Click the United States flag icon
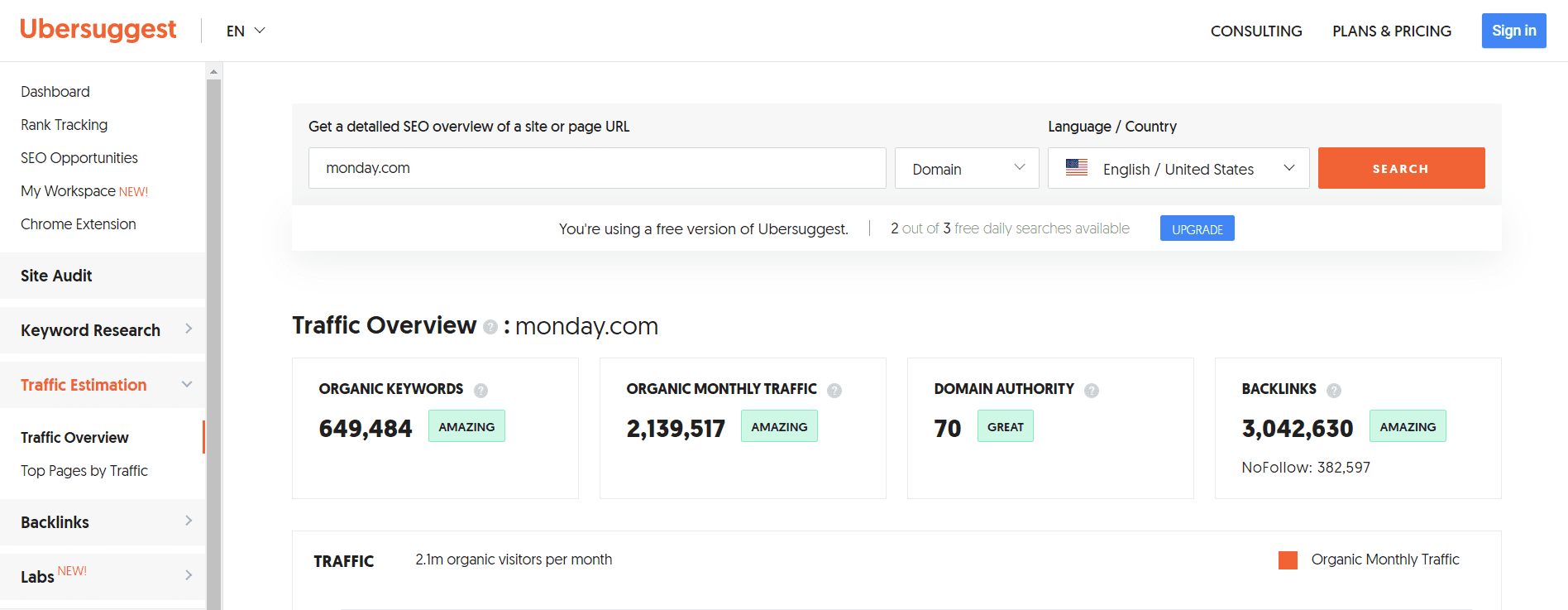 pyautogui.click(x=1077, y=167)
